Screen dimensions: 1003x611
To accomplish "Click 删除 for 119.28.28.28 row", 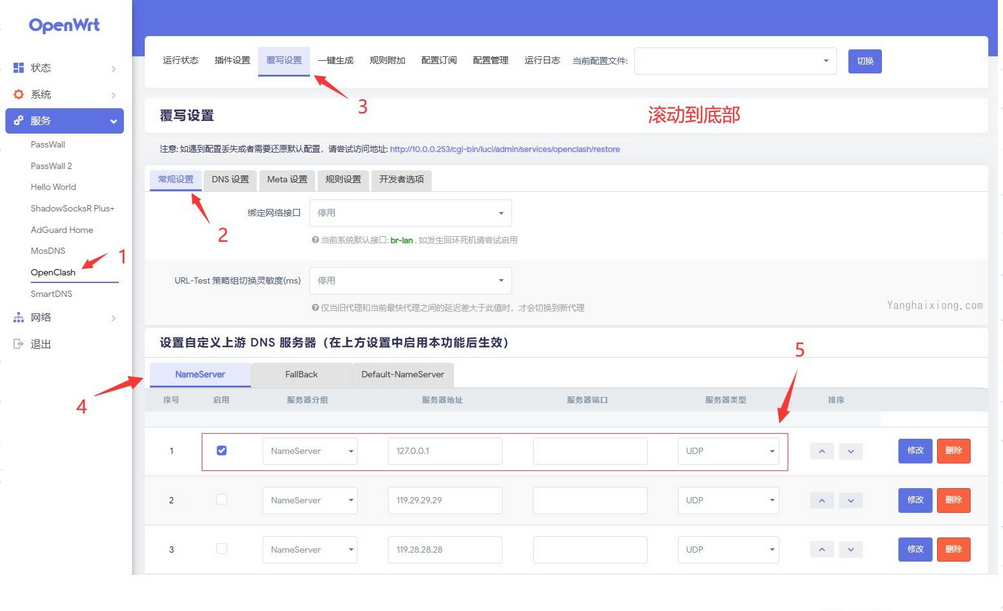I will [954, 550].
